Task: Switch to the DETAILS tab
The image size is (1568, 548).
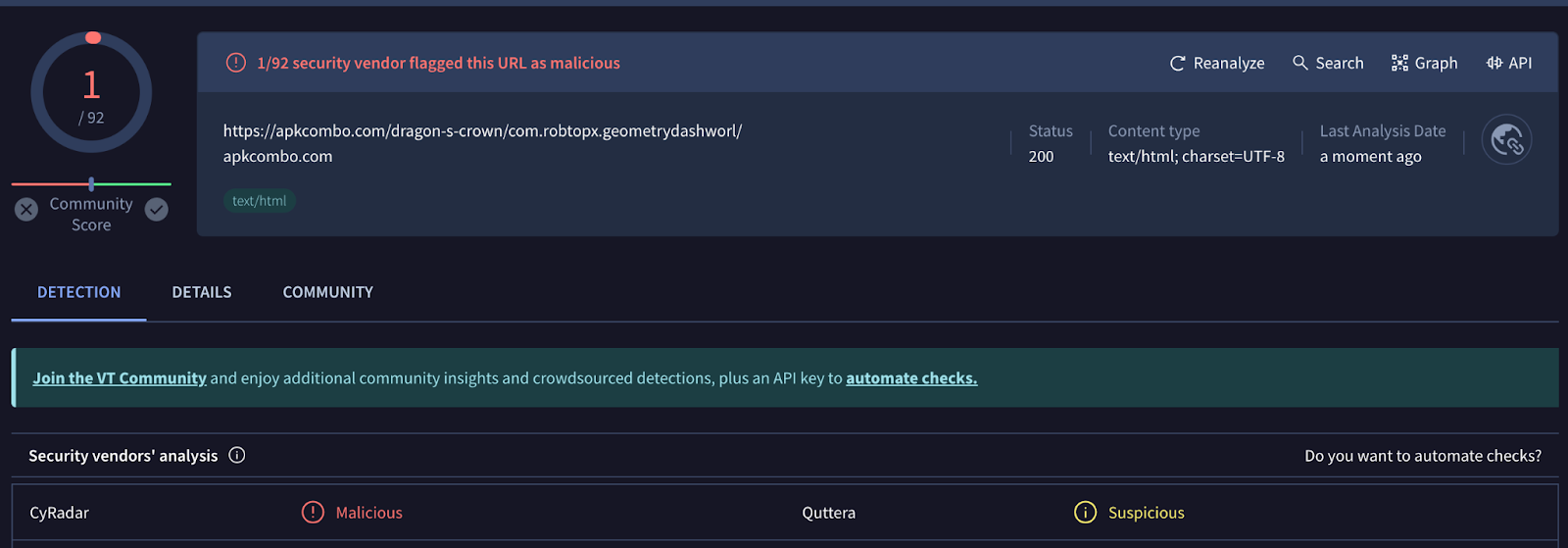Action: (x=202, y=292)
